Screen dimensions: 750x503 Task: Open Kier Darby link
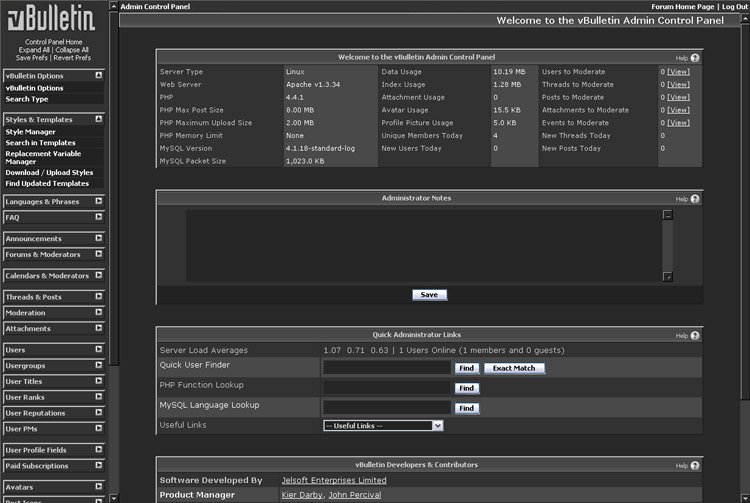point(302,495)
